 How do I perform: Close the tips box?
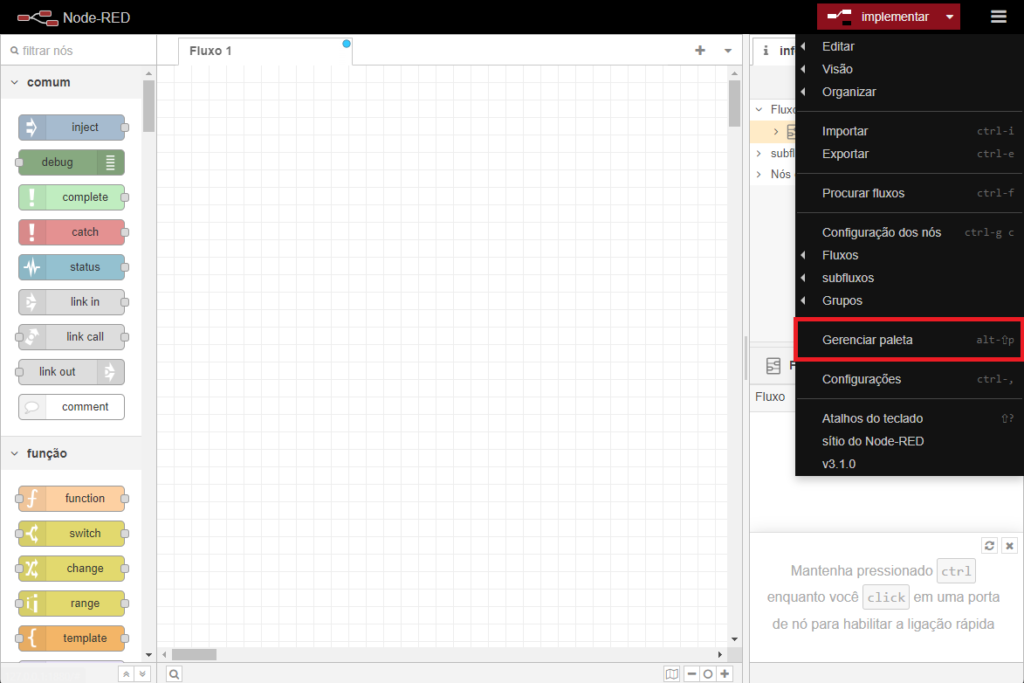(x=1009, y=545)
